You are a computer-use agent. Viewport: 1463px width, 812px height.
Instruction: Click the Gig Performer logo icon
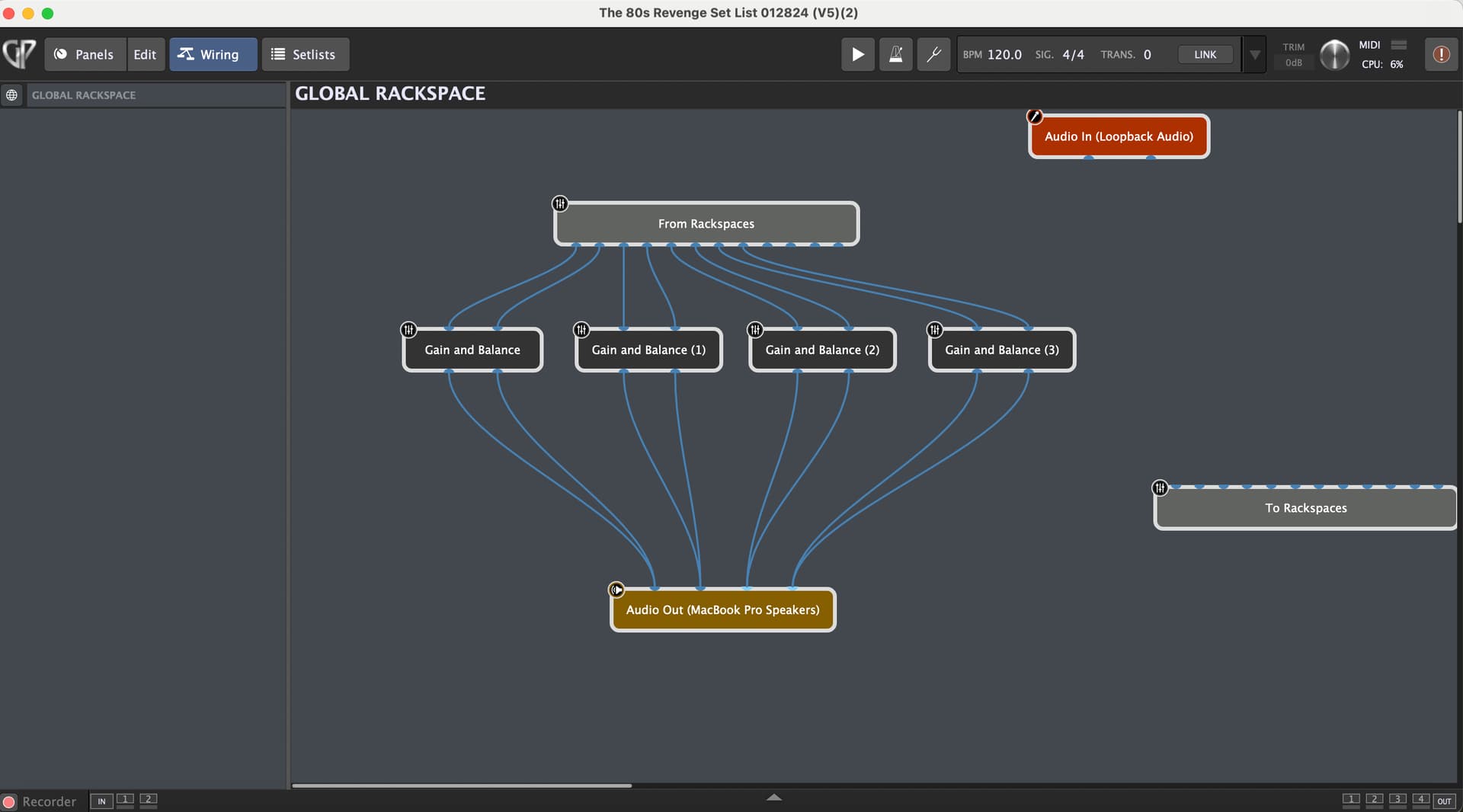[20, 54]
